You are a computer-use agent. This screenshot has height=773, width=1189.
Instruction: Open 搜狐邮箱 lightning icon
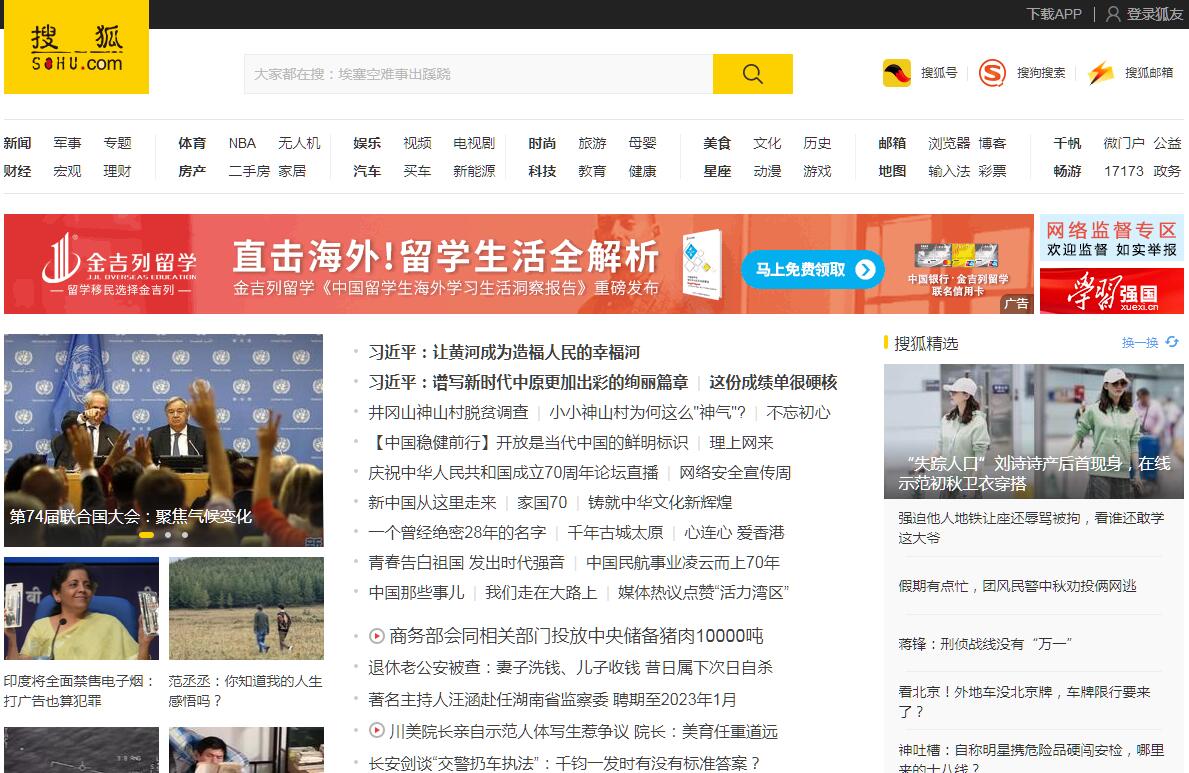point(1100,72)
